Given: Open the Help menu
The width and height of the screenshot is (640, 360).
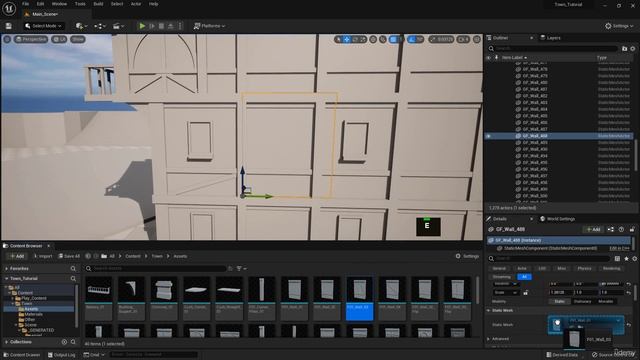Looking at the screenshot, I should (153, 4).
